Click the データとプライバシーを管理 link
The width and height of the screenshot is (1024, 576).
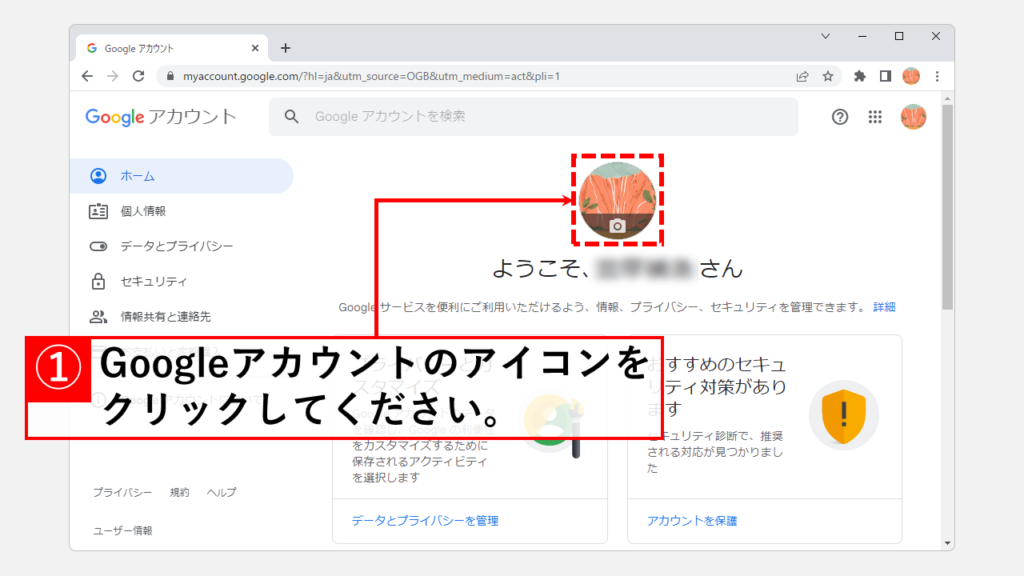pos(425,521)
